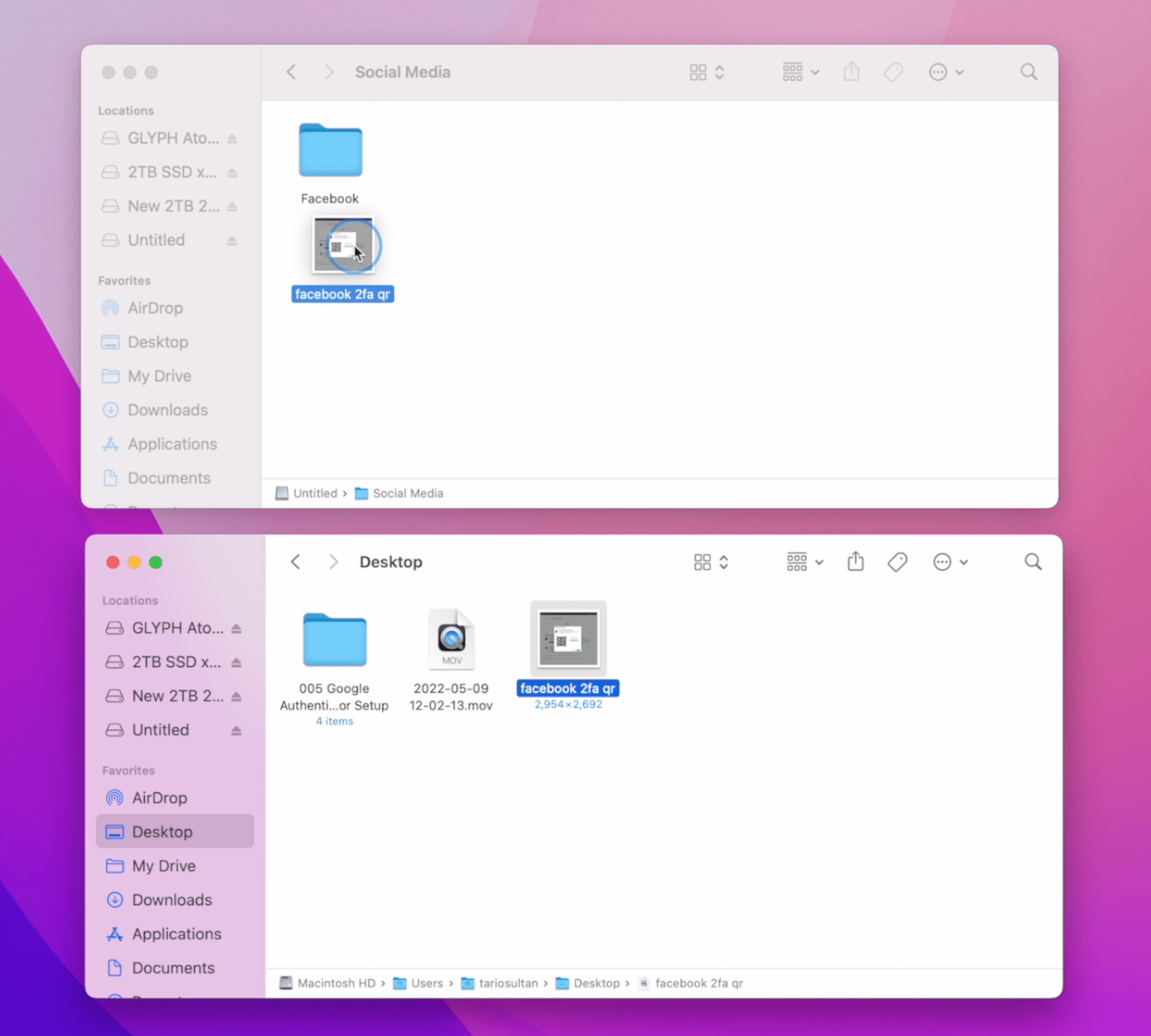Eject 2TB SSD drive in Desktop window

(x=236, y=662)
